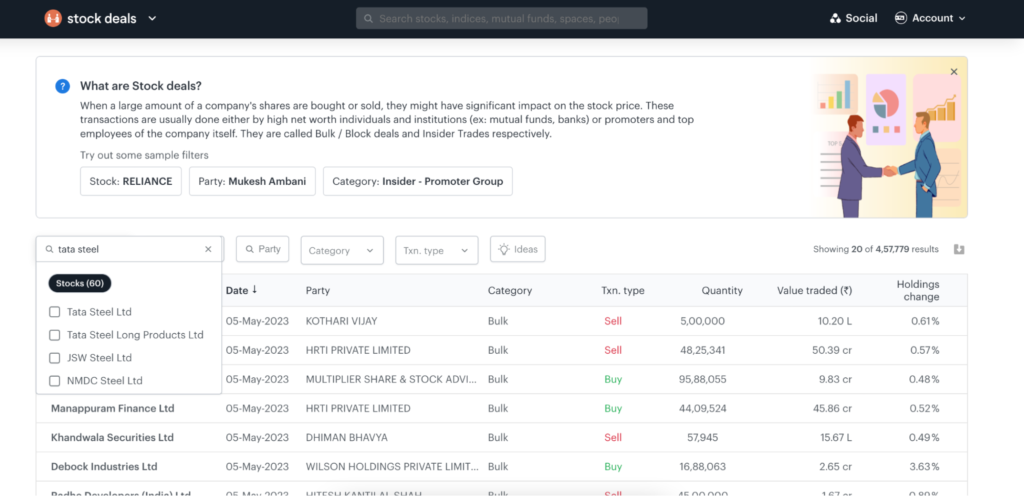
Task: Click the Social icon in header
Action: 836,18
